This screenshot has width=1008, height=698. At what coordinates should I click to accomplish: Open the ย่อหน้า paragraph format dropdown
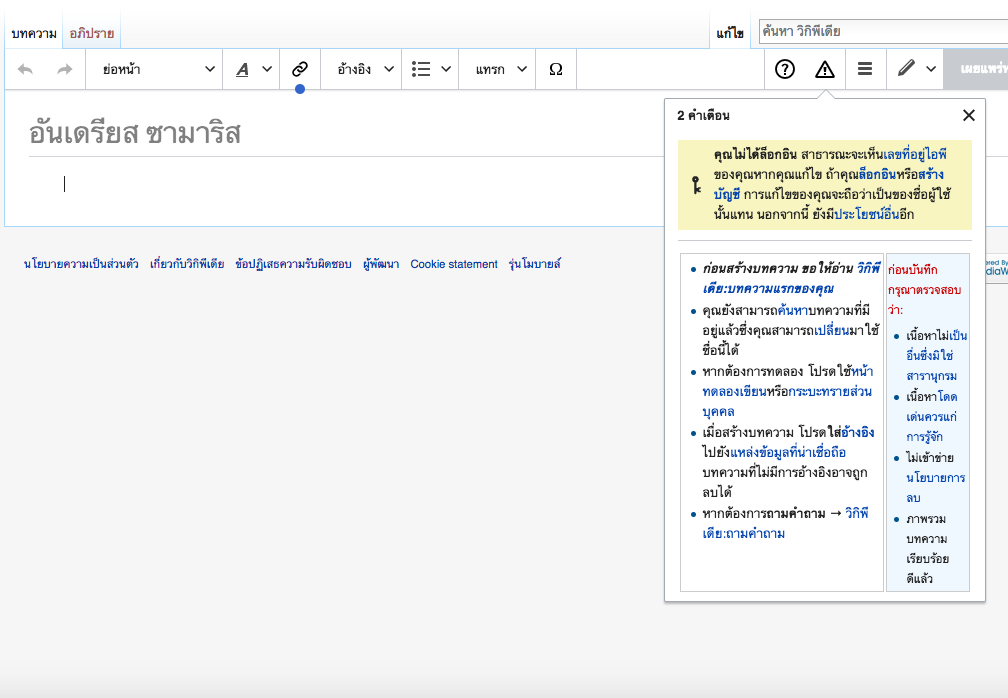(154, 69)
